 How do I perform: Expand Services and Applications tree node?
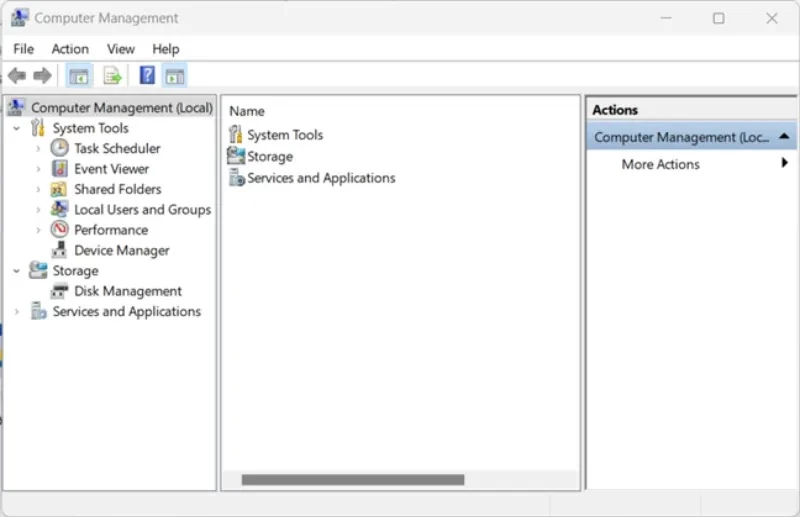coord(17,311)
